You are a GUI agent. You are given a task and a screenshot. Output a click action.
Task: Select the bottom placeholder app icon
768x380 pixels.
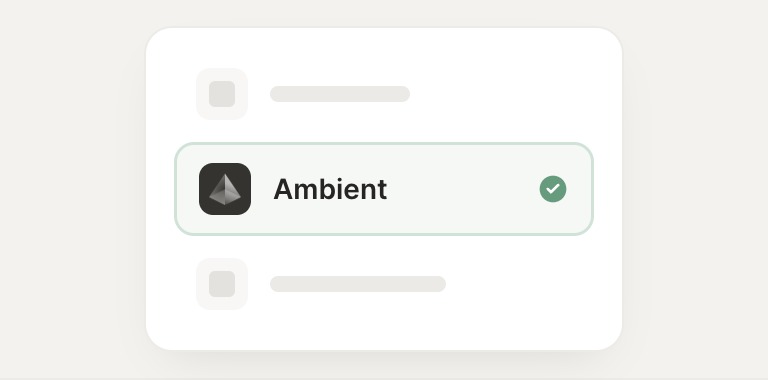(222, 284)
